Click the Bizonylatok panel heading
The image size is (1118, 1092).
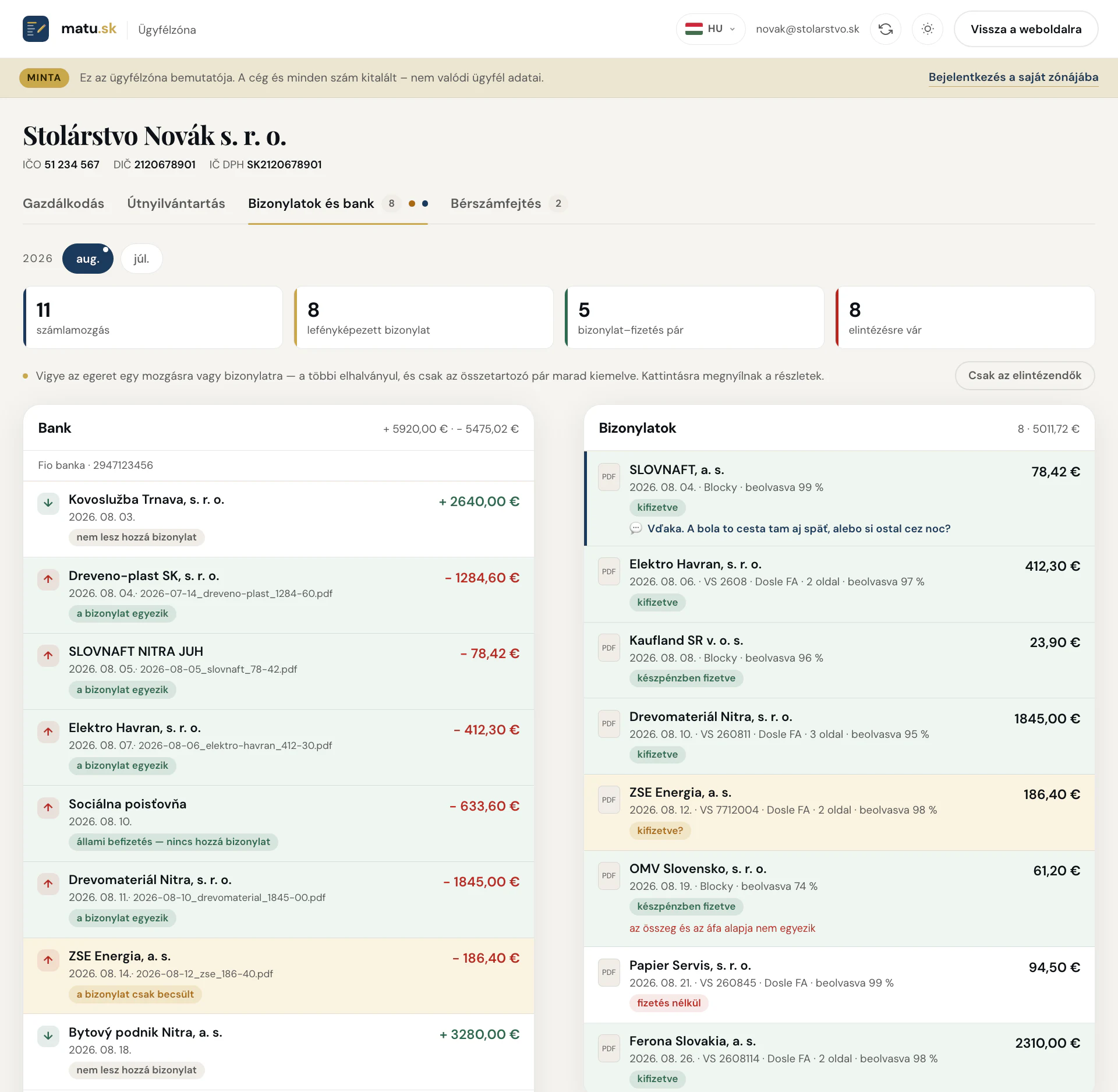[x=637, y=428]
